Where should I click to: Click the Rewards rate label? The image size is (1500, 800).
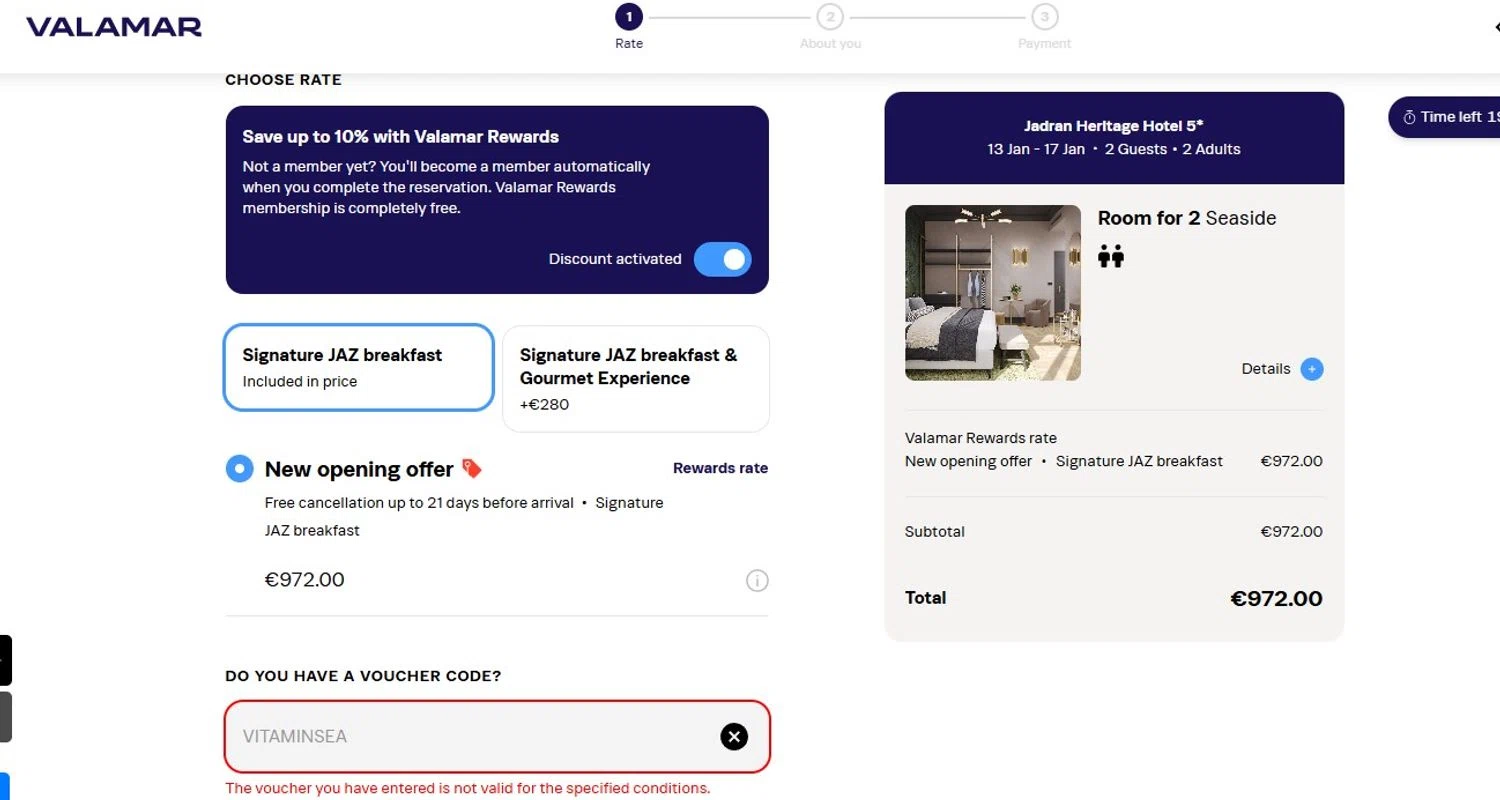coord(720,468)
